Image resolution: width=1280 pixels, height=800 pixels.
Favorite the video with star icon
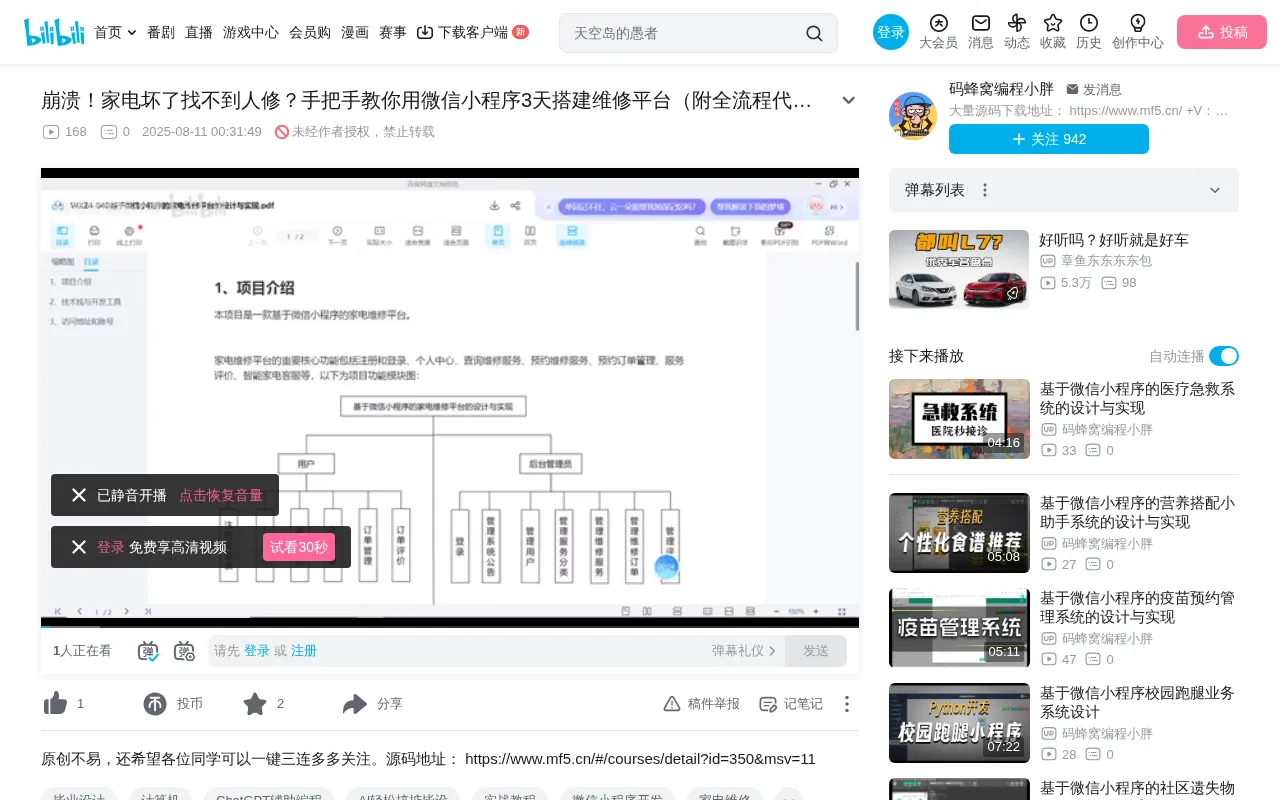click(x=255, y=704)
